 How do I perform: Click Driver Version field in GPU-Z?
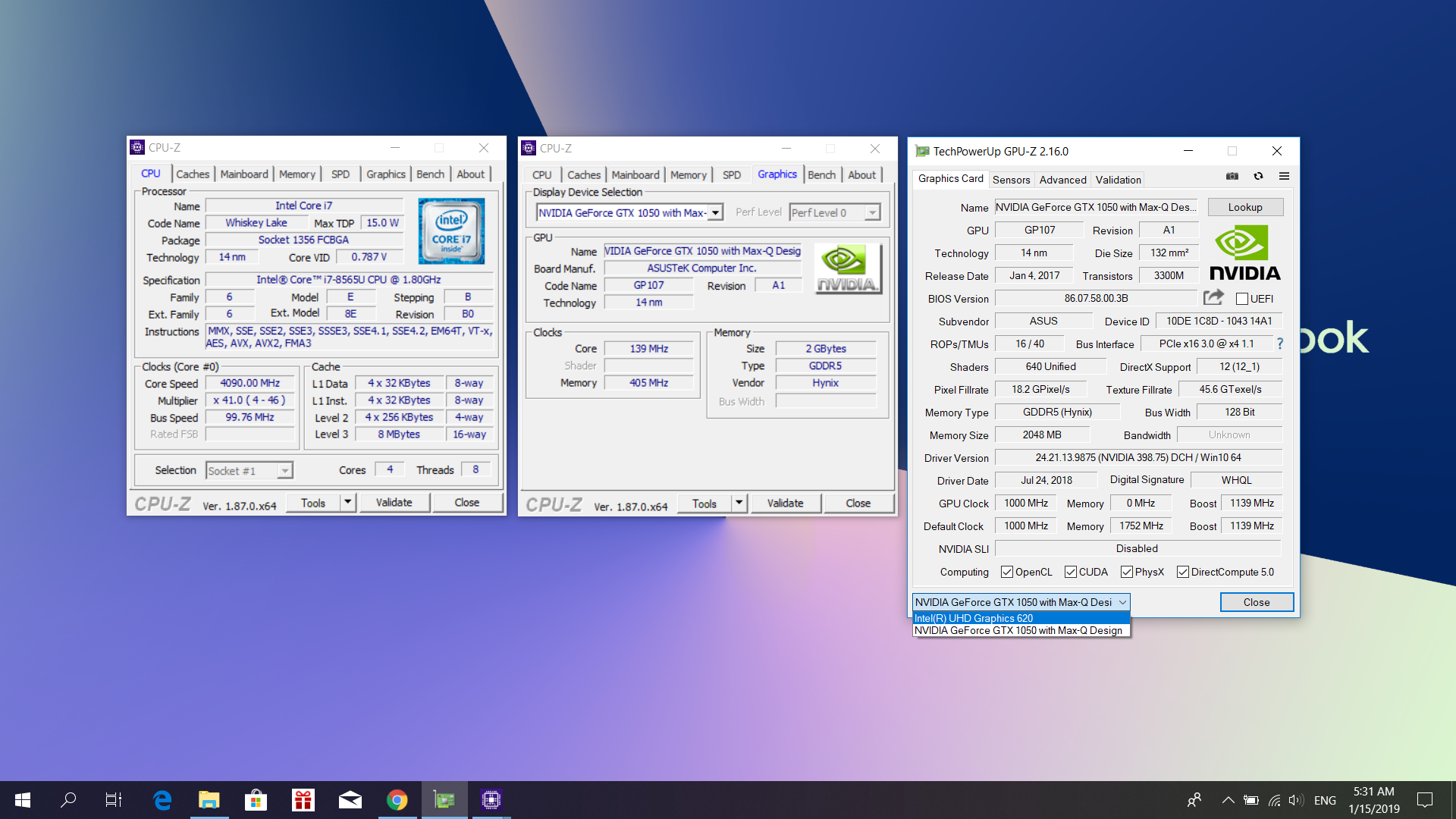1138,457
